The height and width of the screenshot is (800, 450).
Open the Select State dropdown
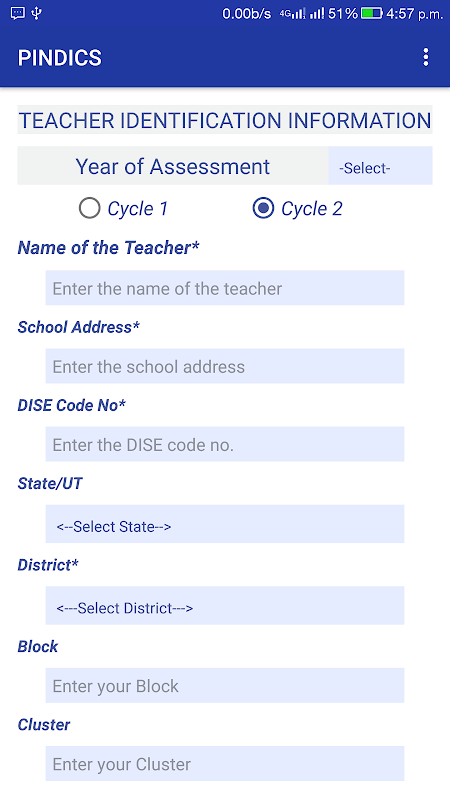225,524
